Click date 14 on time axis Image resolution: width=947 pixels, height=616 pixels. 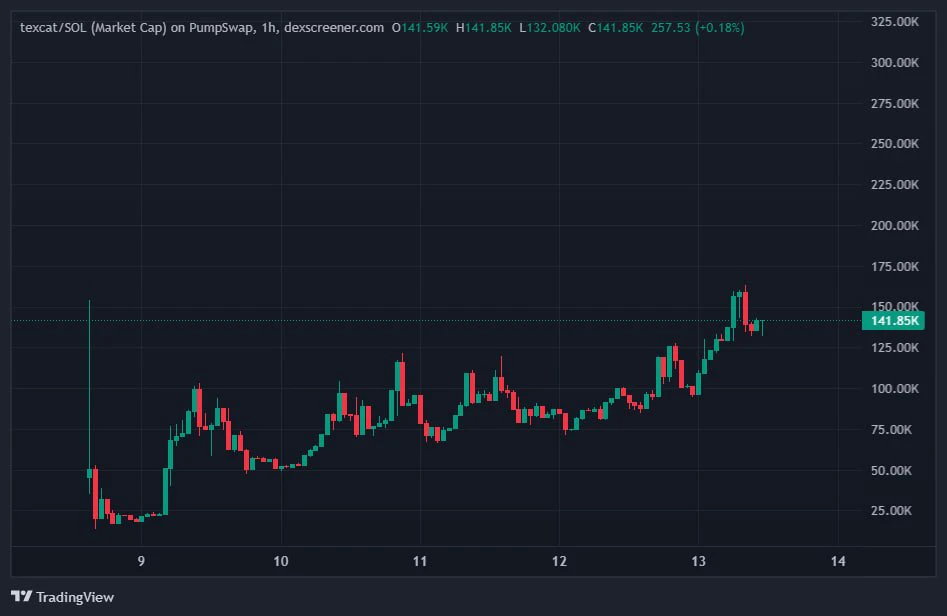838,562
